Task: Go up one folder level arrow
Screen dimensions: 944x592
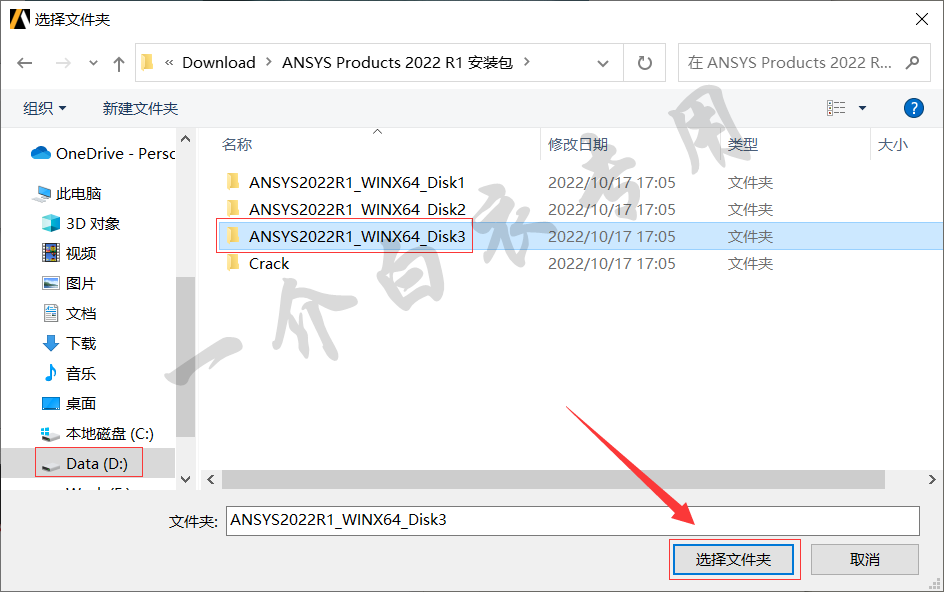Action: point(119,63)
